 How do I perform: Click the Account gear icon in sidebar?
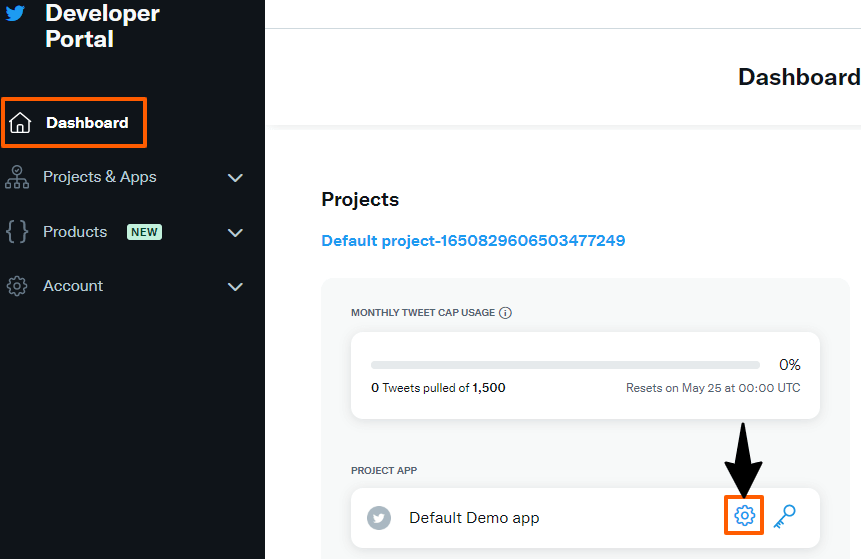pyautogui.click(x=17, y=286)
